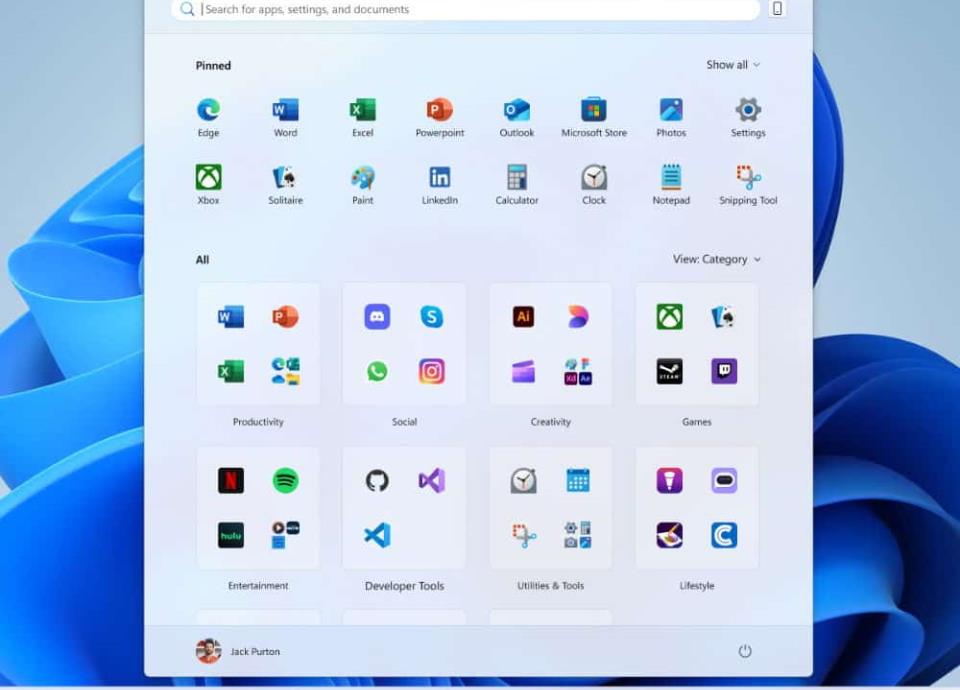Click the Developer Tools label
This screenshot has width=960, height=690.
tap(404, 586)
